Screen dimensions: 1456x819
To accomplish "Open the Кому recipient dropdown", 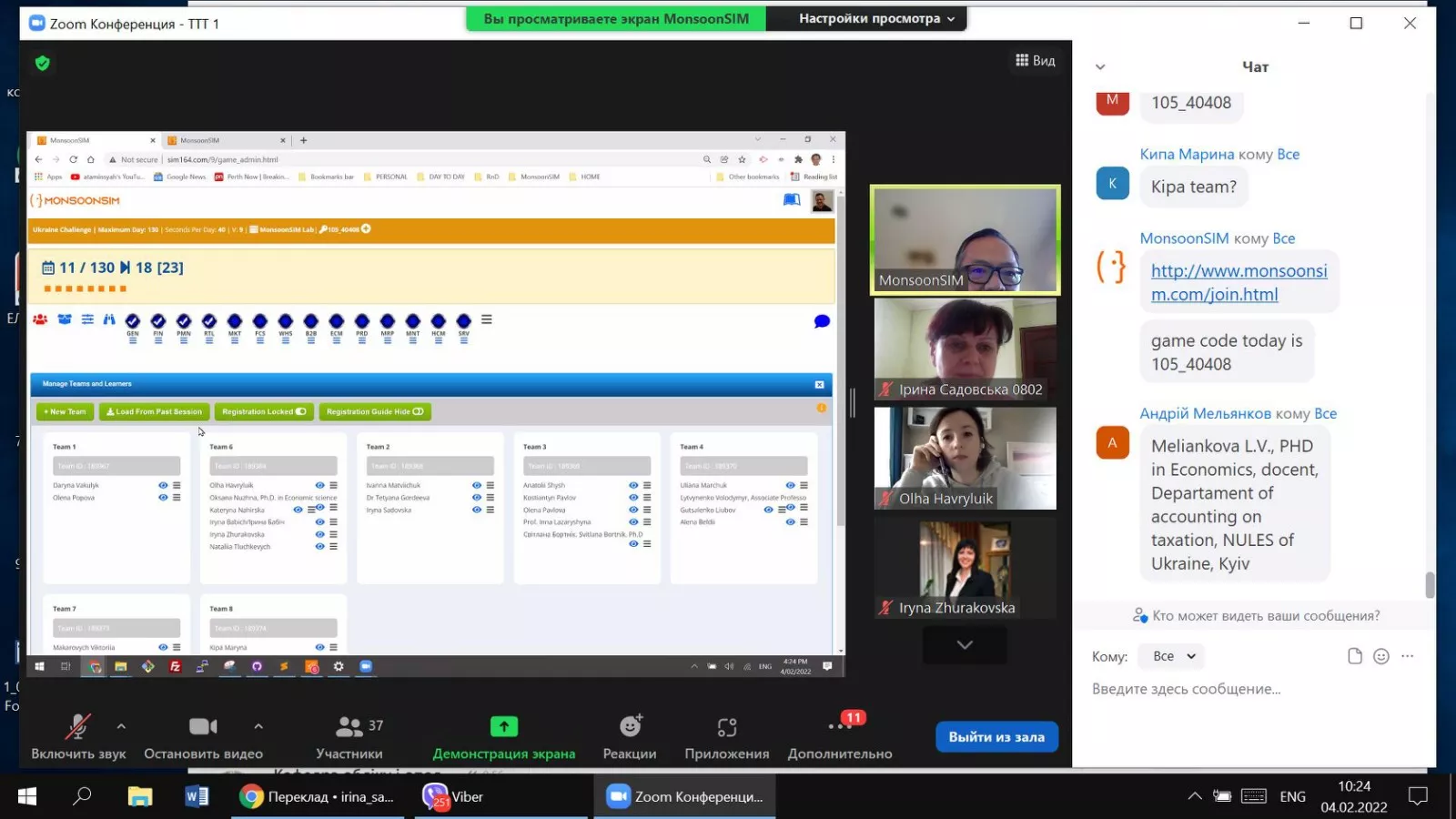I will click(x=1173, y=656).
